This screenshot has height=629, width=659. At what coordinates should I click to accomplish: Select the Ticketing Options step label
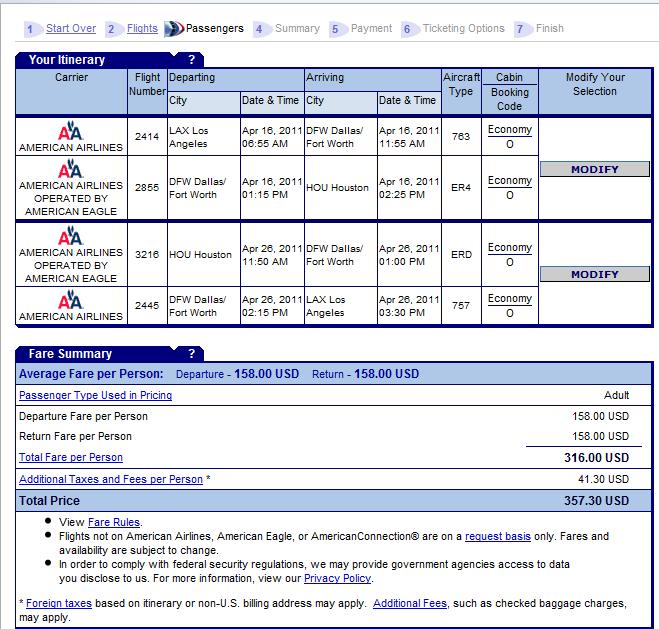(x=464, y=29)
